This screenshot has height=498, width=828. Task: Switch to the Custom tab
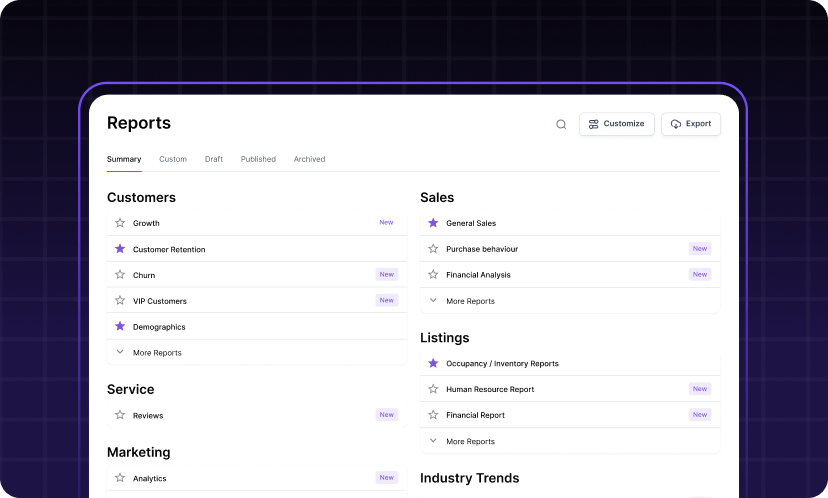(x=173, y=159)
